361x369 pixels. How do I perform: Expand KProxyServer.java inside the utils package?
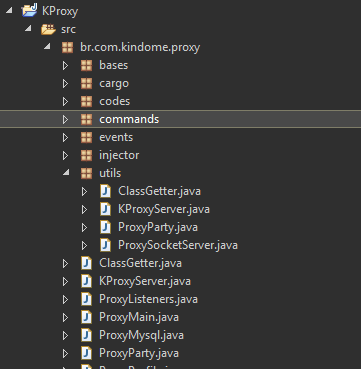click(84, 209)
